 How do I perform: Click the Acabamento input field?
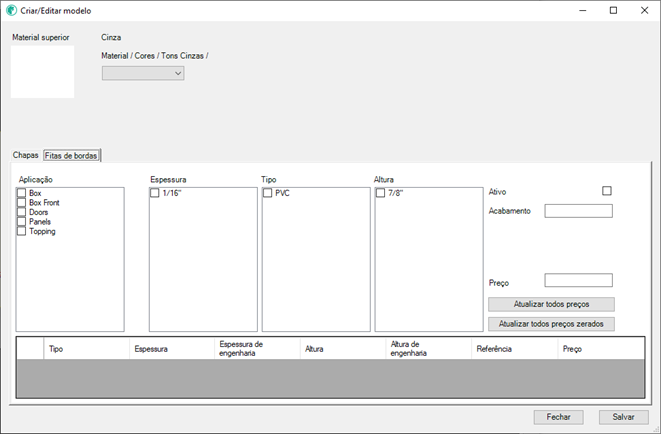578,211
